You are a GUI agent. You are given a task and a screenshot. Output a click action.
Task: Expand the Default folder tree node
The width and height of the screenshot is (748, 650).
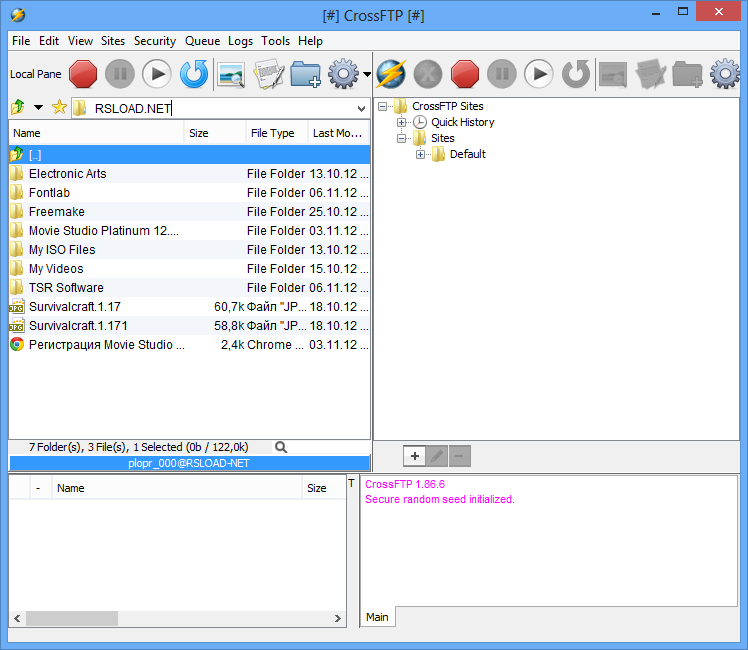(420, 155)
